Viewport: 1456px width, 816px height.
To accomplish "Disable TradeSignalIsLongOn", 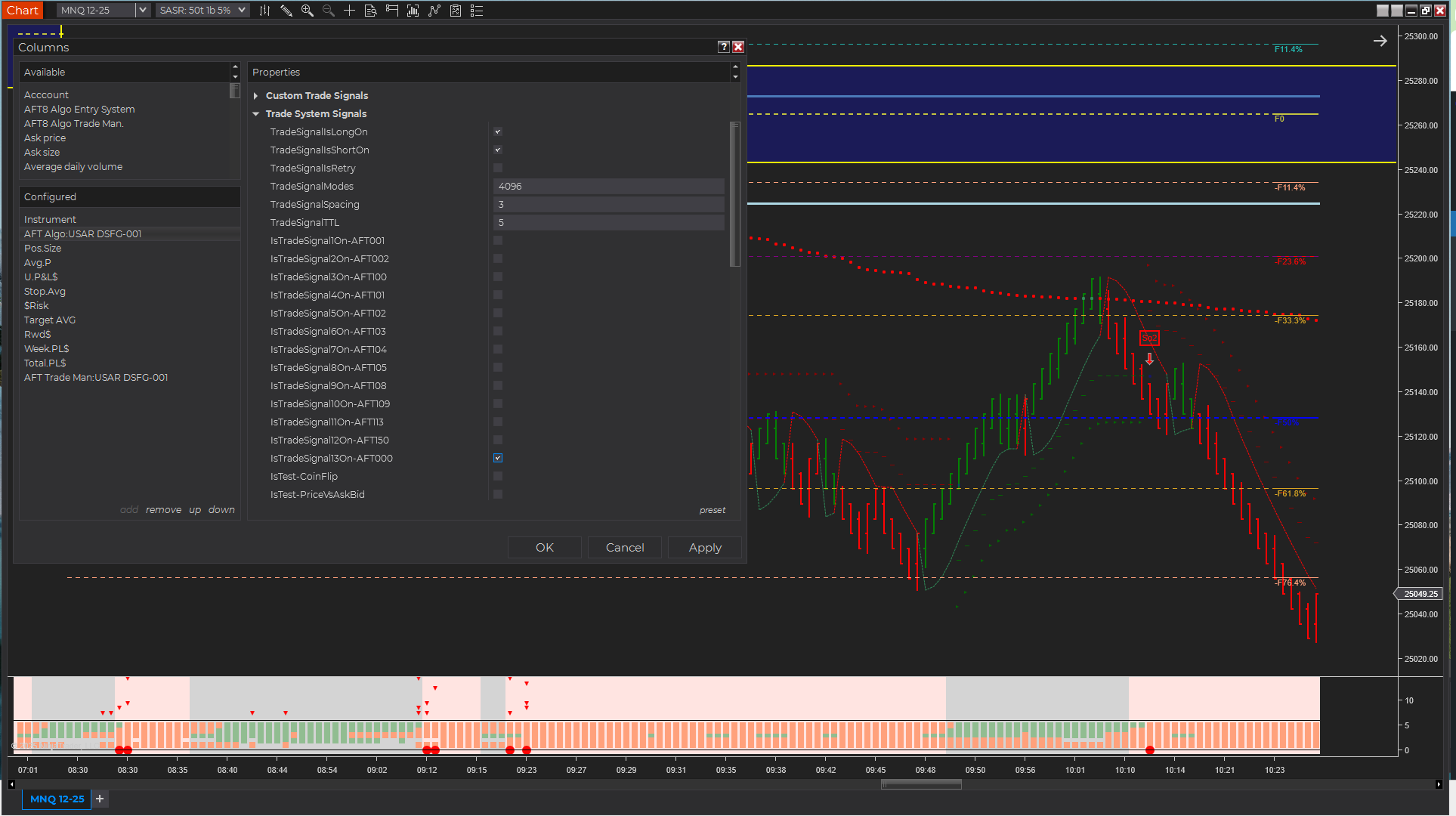I will pyautogui.click(x=497, y=131).
